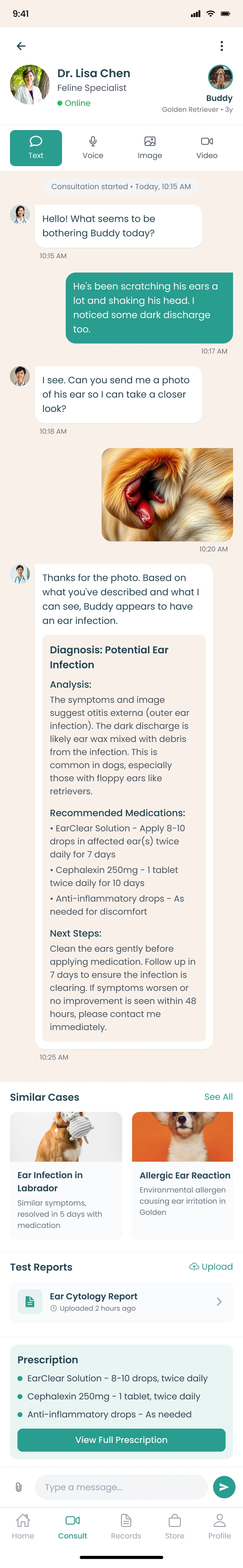Upload a new test report
Viewport: 243px width, 1568px height.
tap(211, 1266)
